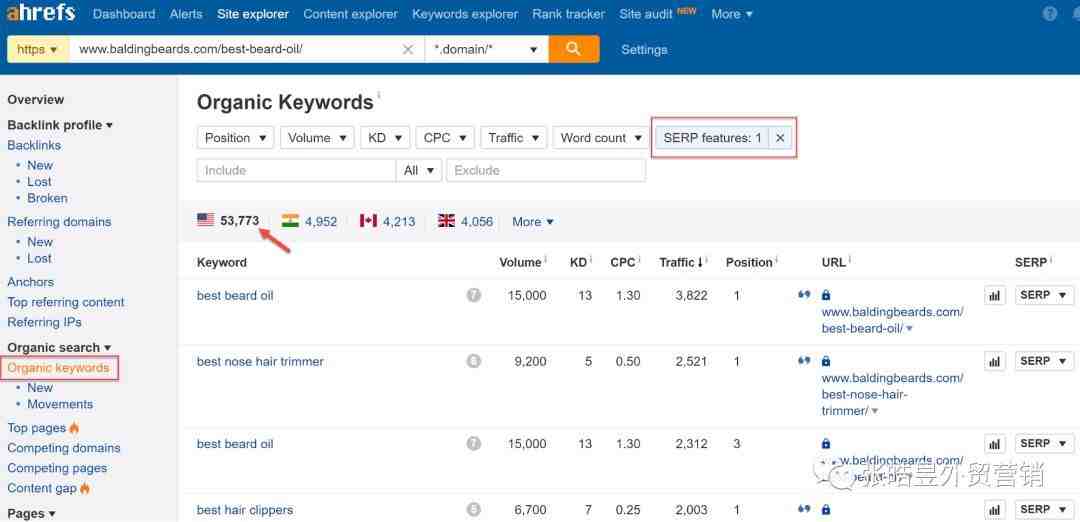
Task: Select Organic keywords in the sidebar
Action: pos(59,368)
